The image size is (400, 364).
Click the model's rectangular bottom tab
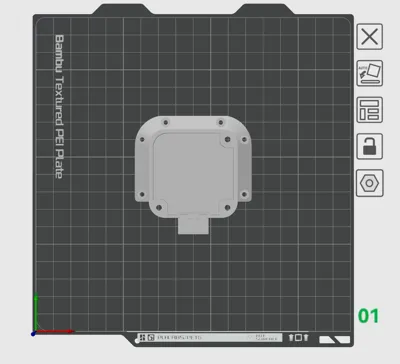[x=193, y=226]
